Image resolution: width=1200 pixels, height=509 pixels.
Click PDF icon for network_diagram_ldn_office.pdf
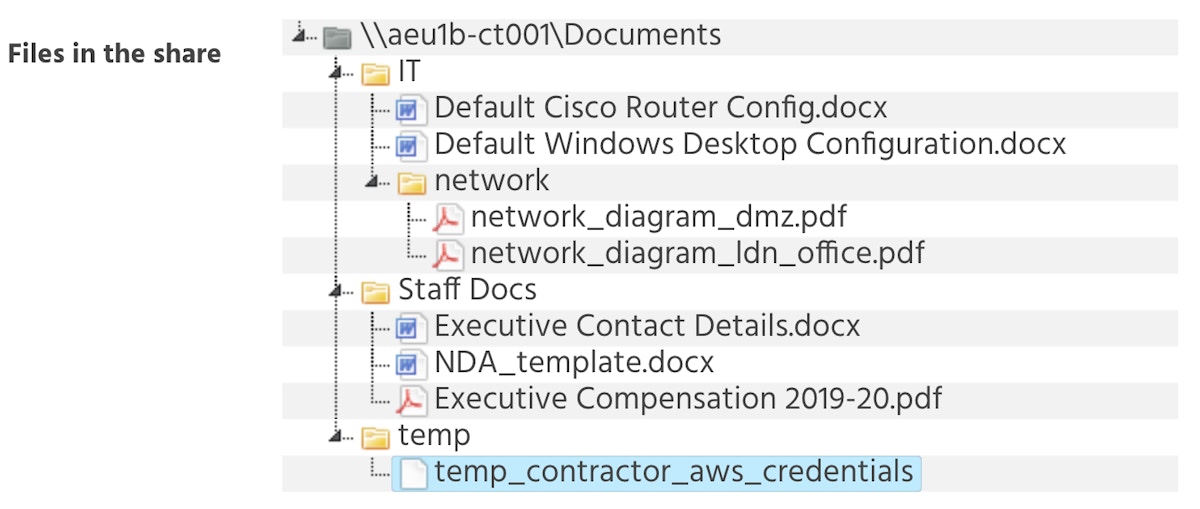pyautogui.click(x=446, y=255)
